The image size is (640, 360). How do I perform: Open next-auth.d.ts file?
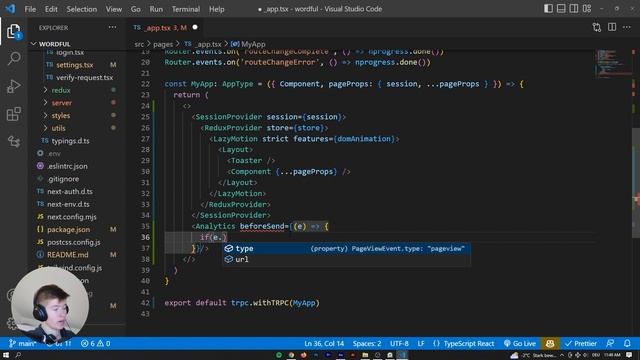[x=69, y=191]
